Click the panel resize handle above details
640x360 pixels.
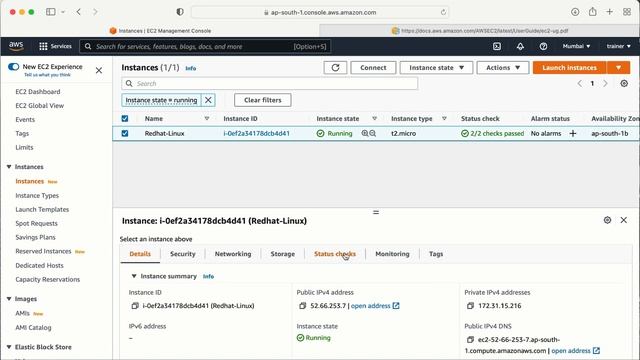[376, 212]
